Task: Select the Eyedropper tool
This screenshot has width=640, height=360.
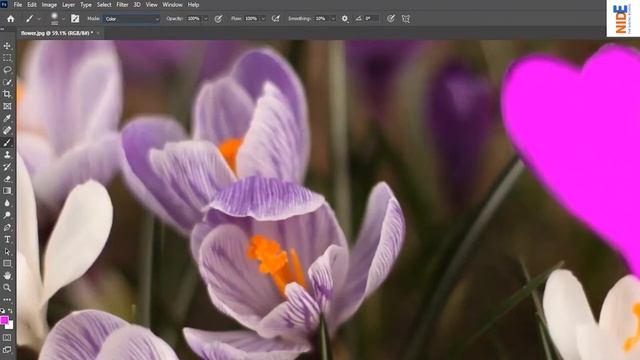Action: [x=7, y=118]
